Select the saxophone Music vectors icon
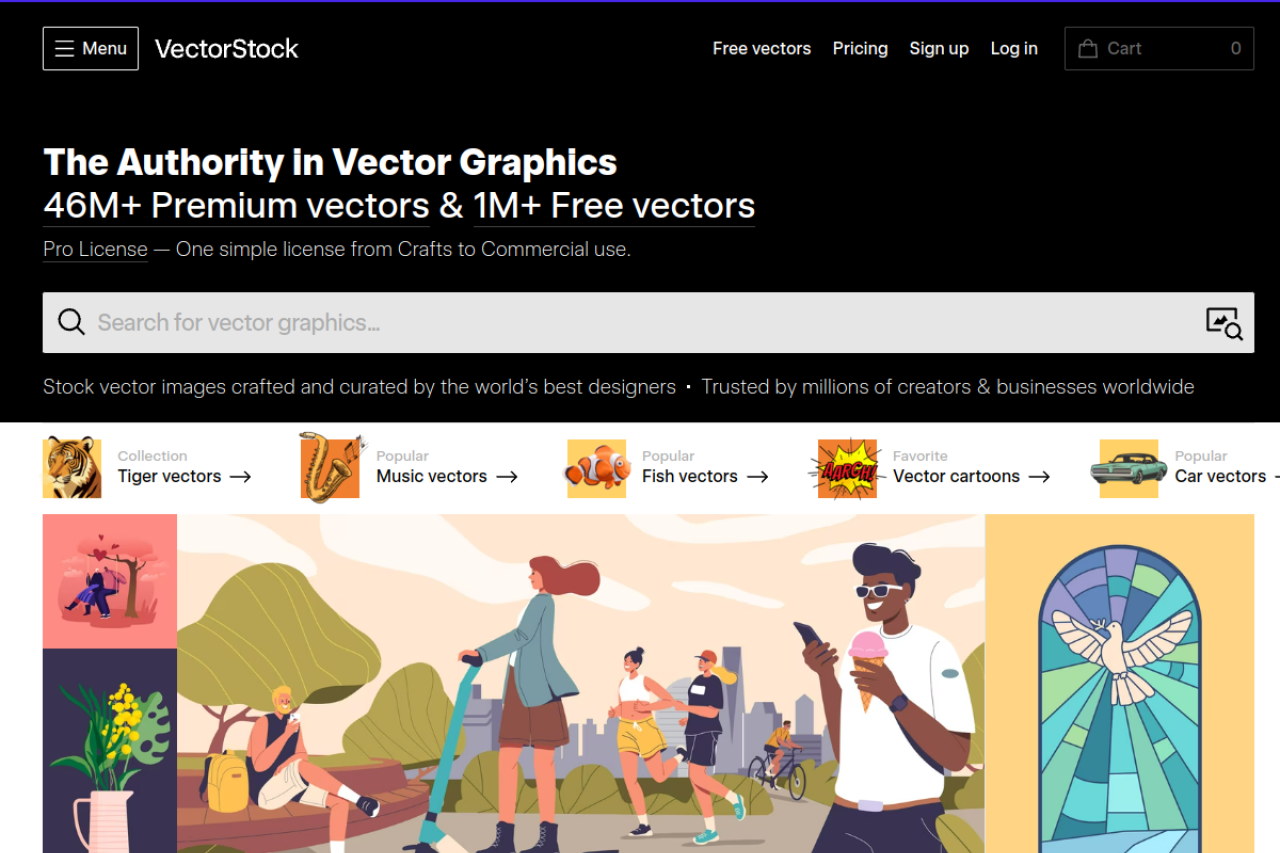The width and height of the screenshot is (1280, 853). (x=330, y=467)
